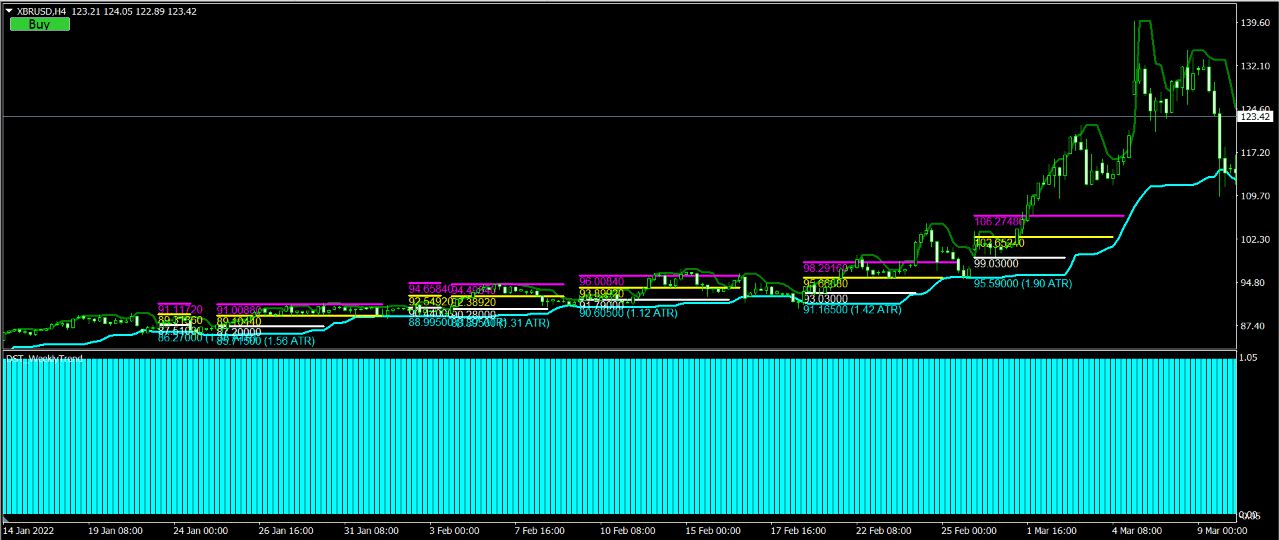1279x540 pixels.
Task: Click the DST_WeeklyTrend indicator label
Action: (x=45, y=358)
